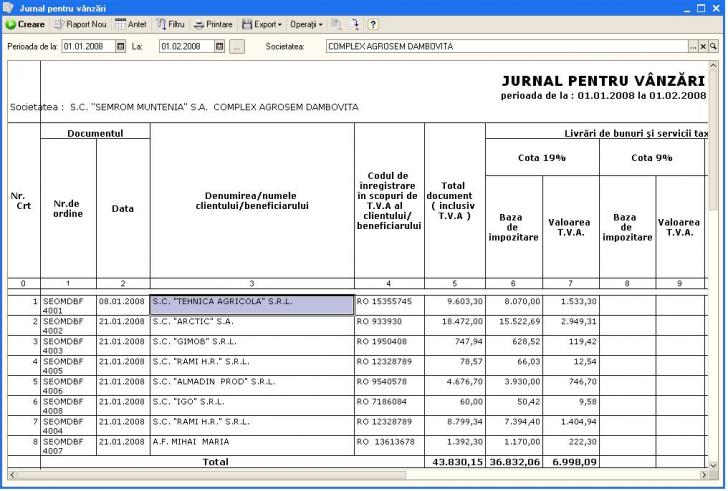Image resolution: width=728 pixels, height=491 pixels.
Task: Click total document value 4.676,70
Action: click(455, 386)
